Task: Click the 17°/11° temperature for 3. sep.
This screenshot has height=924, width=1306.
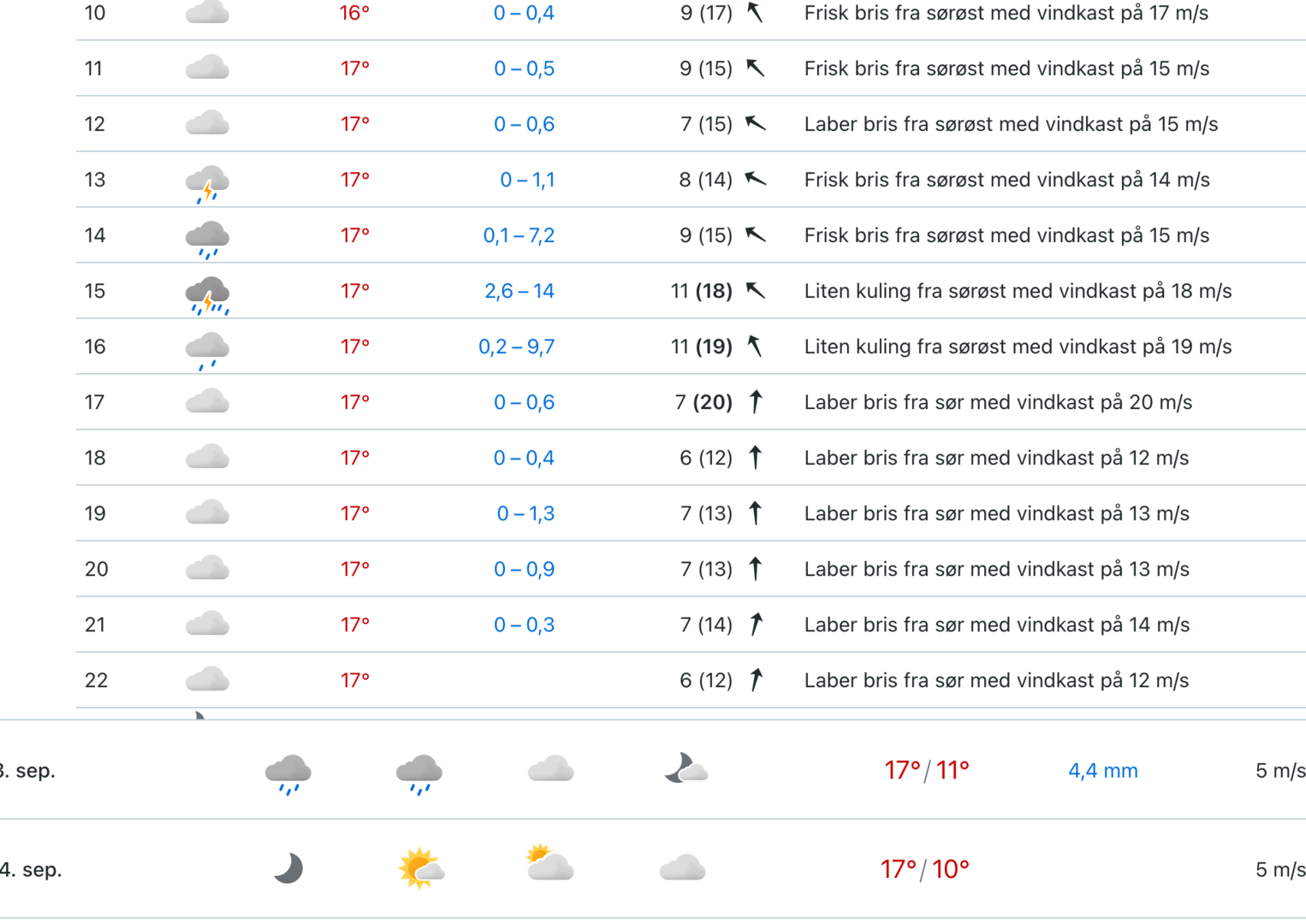Action: point(926,770)
